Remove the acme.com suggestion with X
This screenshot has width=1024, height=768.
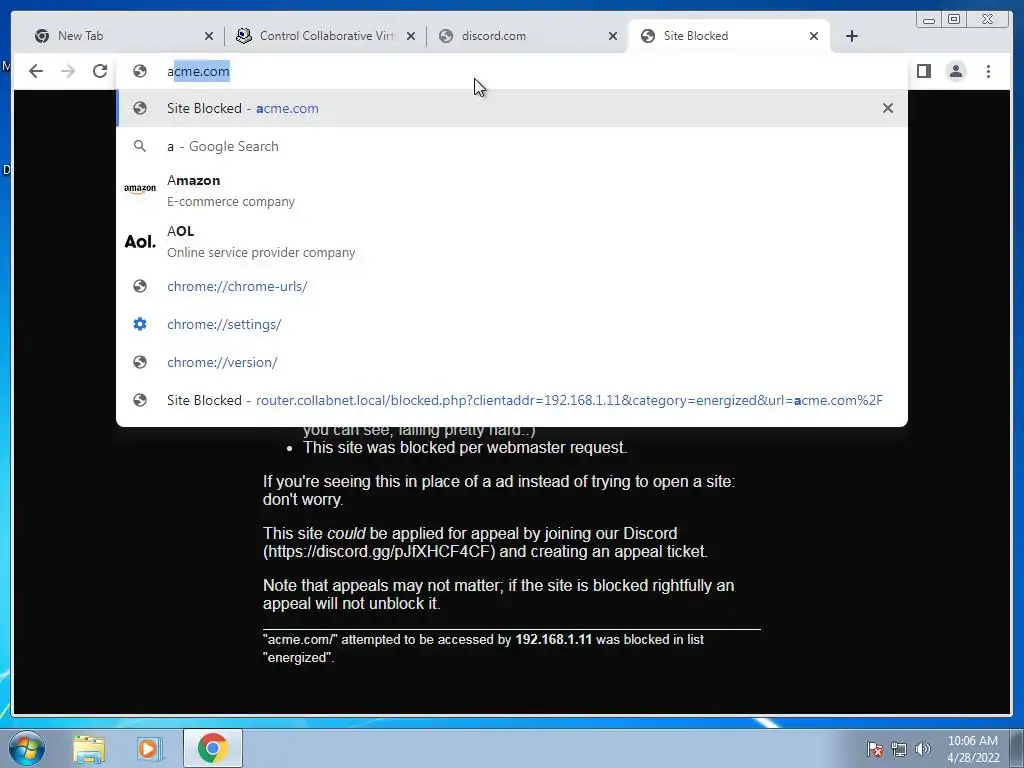(888, 108)
